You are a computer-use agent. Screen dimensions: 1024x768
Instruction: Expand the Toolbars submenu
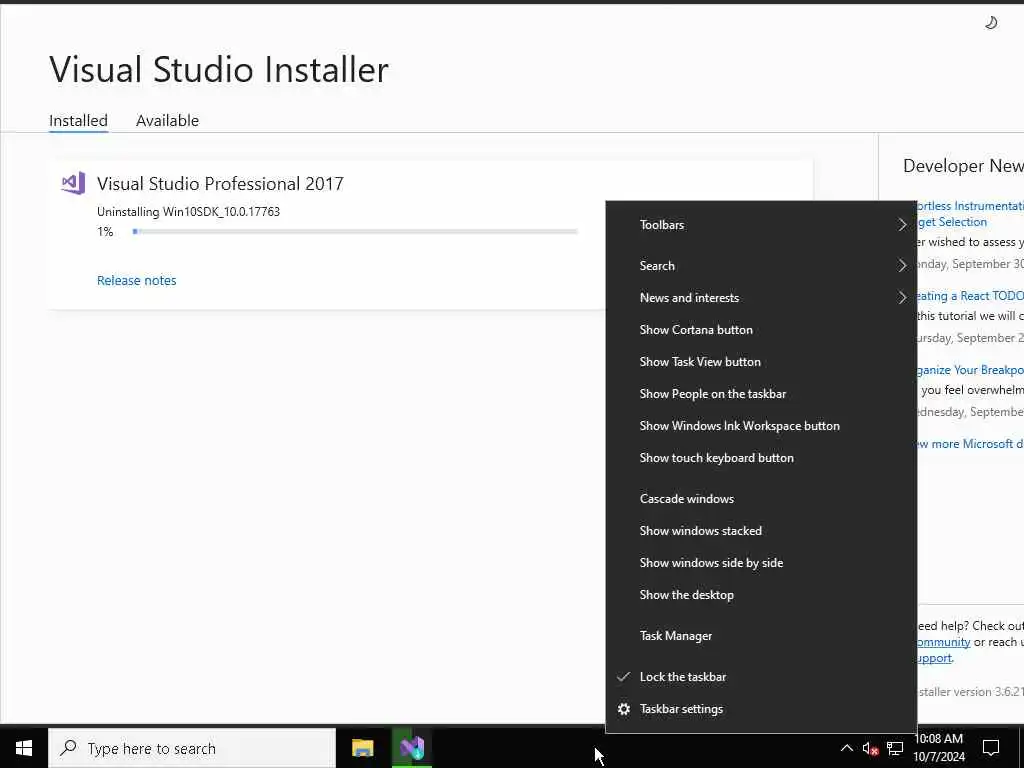tap(761, 225)
